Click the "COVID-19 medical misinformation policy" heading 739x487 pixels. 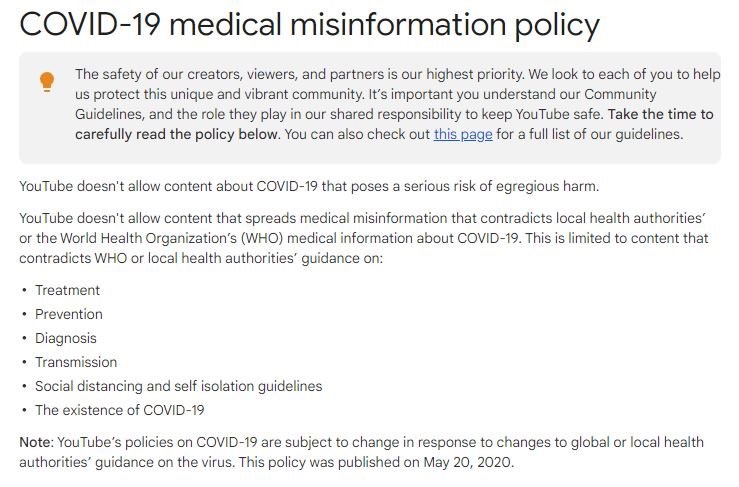[309, 24]
